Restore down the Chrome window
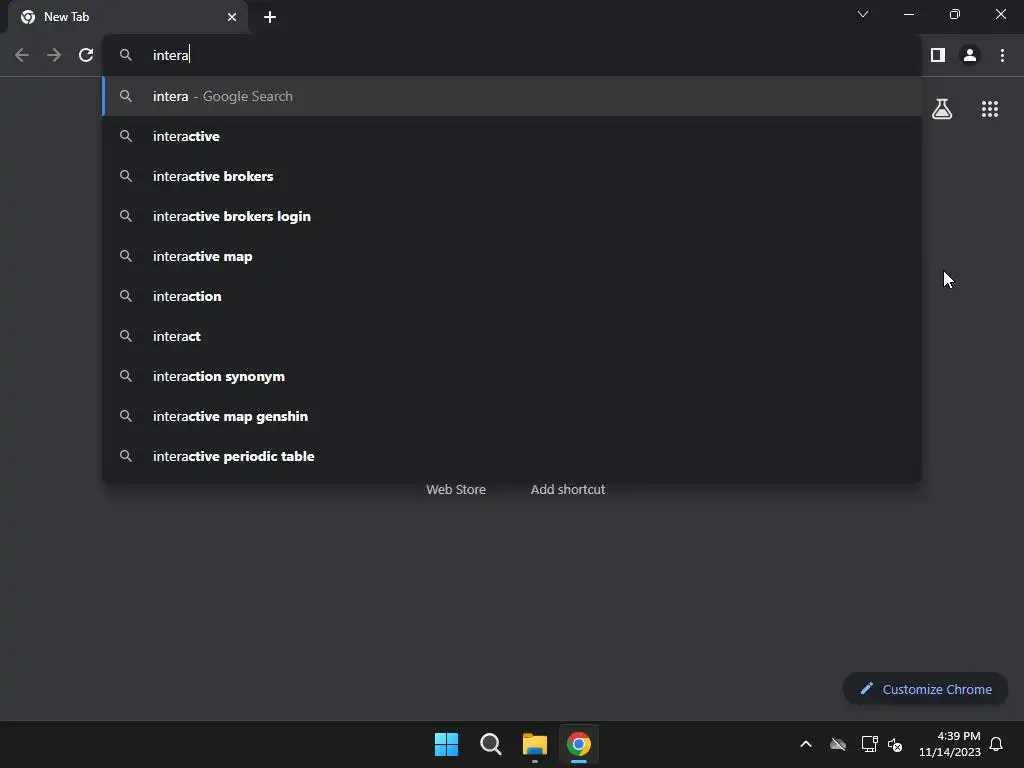Image resolution: width=1024 pixels, height=768 pixels. pyautogui.click(x=954, y=14)
